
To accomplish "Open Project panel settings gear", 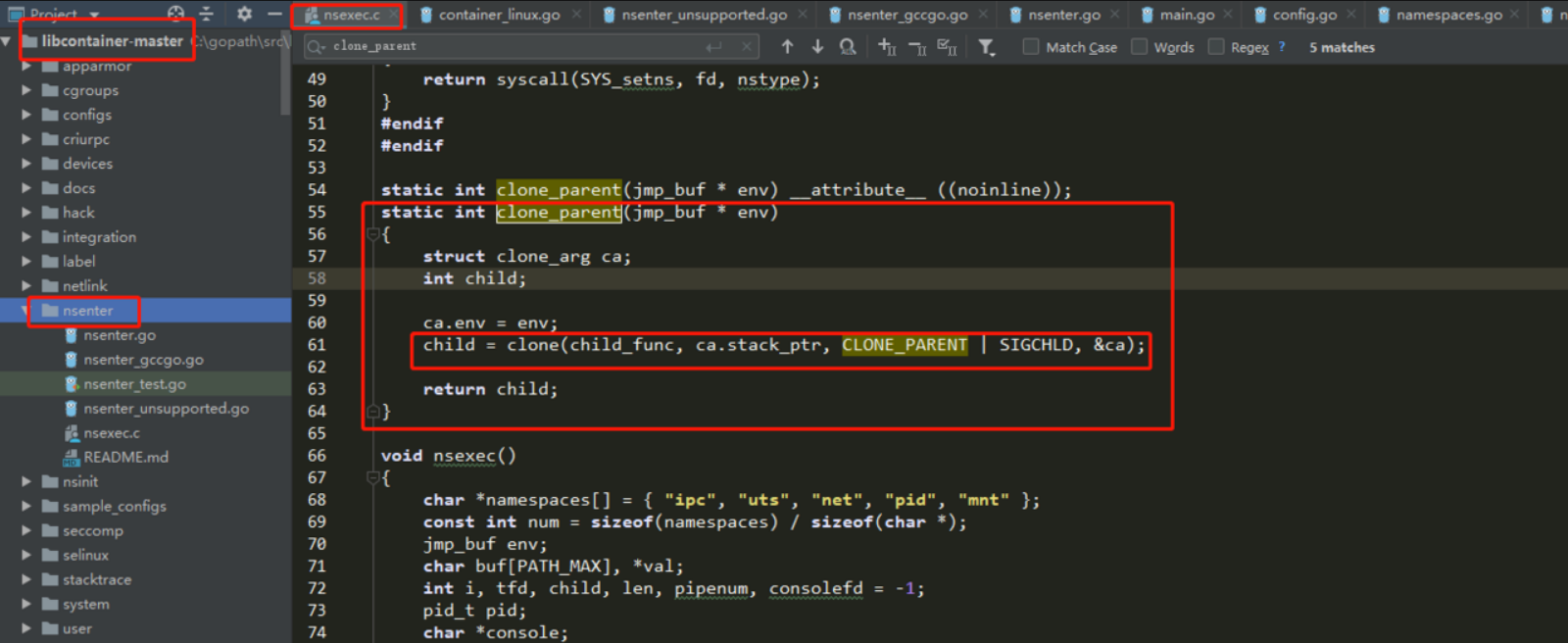I will click(244, 14).
